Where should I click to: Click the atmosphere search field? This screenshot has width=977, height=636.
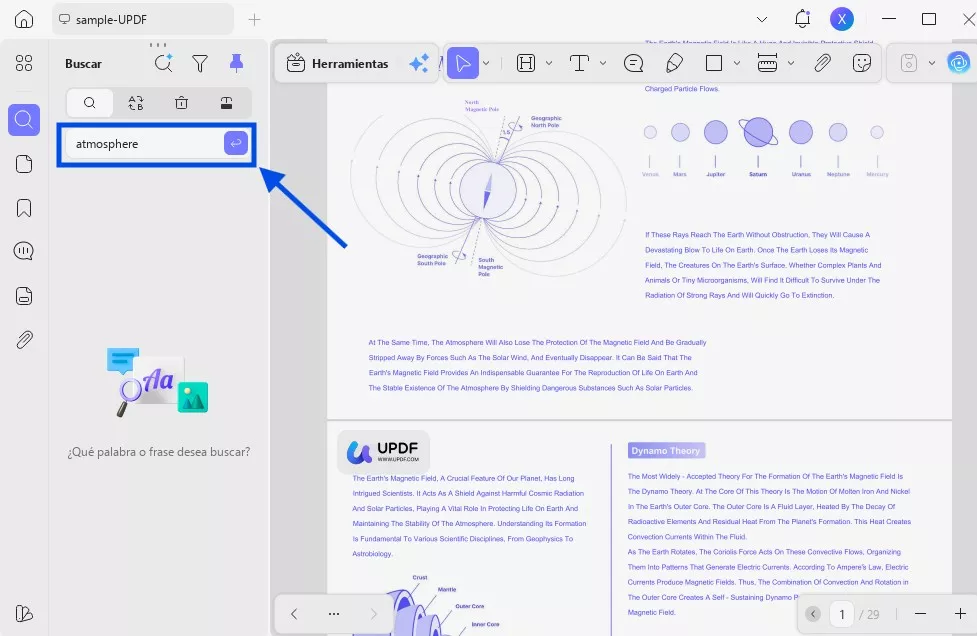pyautogui.click(x=145, y=144)
